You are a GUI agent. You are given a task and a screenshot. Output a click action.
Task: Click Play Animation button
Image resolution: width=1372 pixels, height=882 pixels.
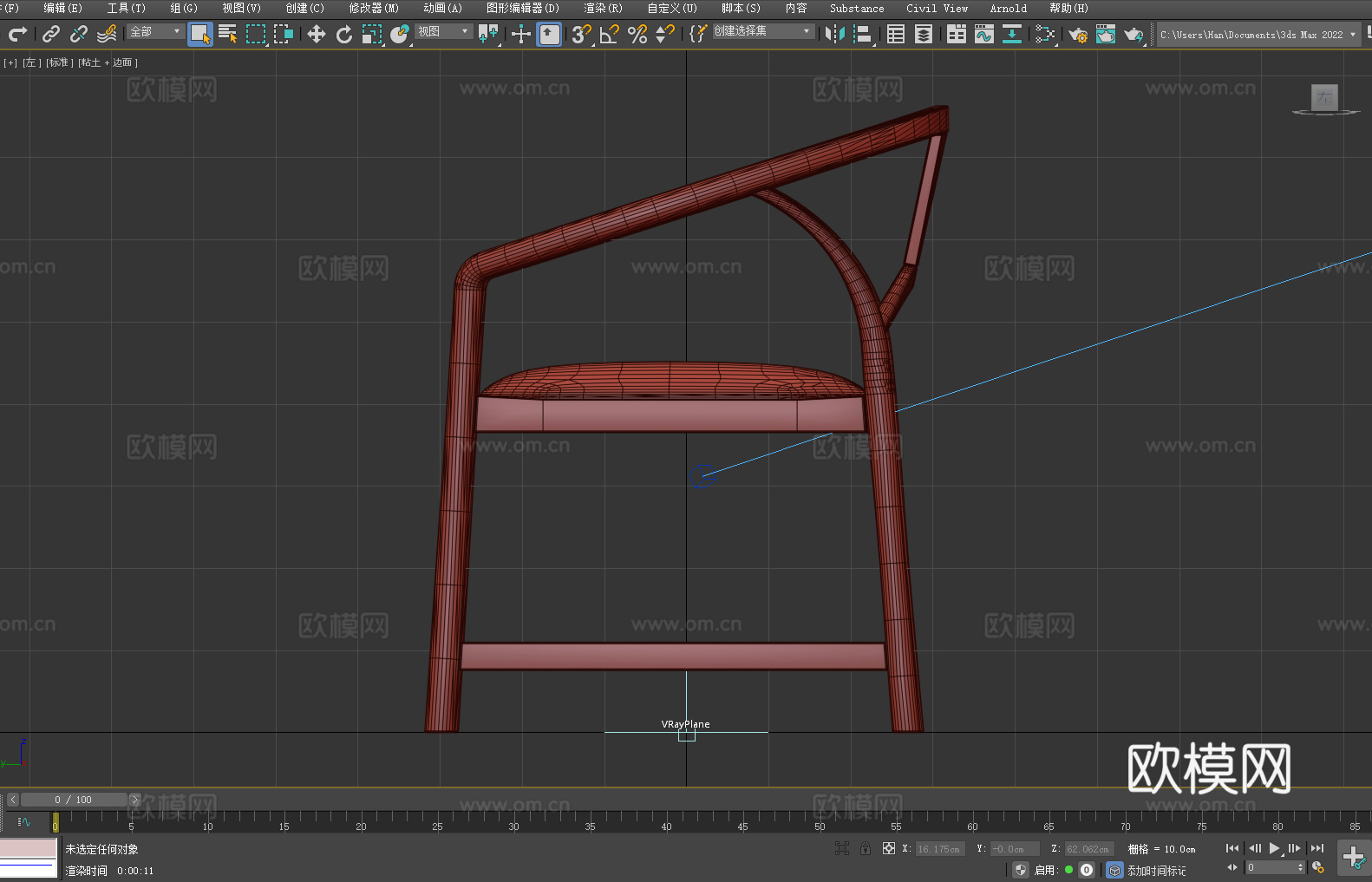pos(1274,848)
